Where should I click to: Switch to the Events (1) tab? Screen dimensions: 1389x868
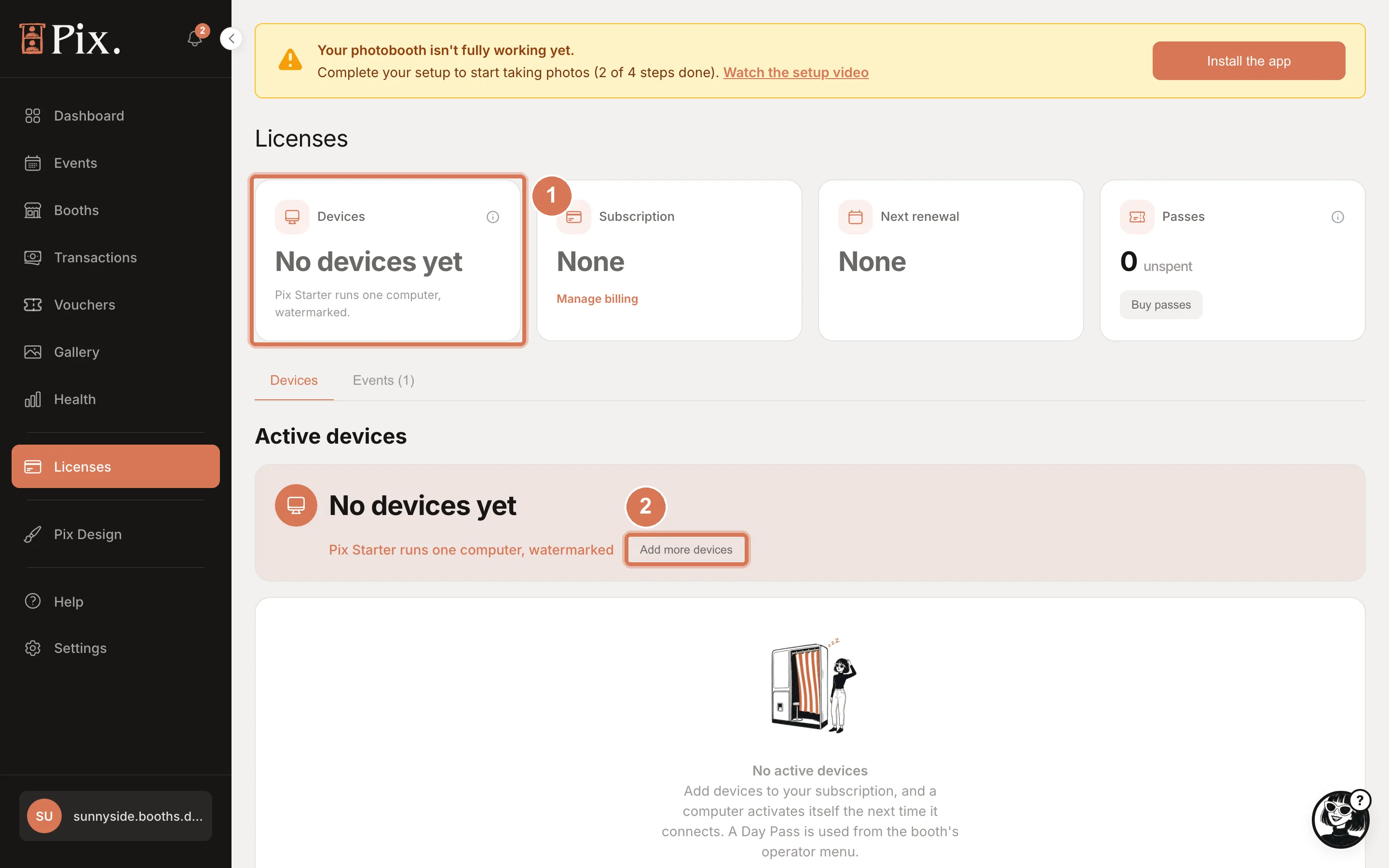click(383, 380)
